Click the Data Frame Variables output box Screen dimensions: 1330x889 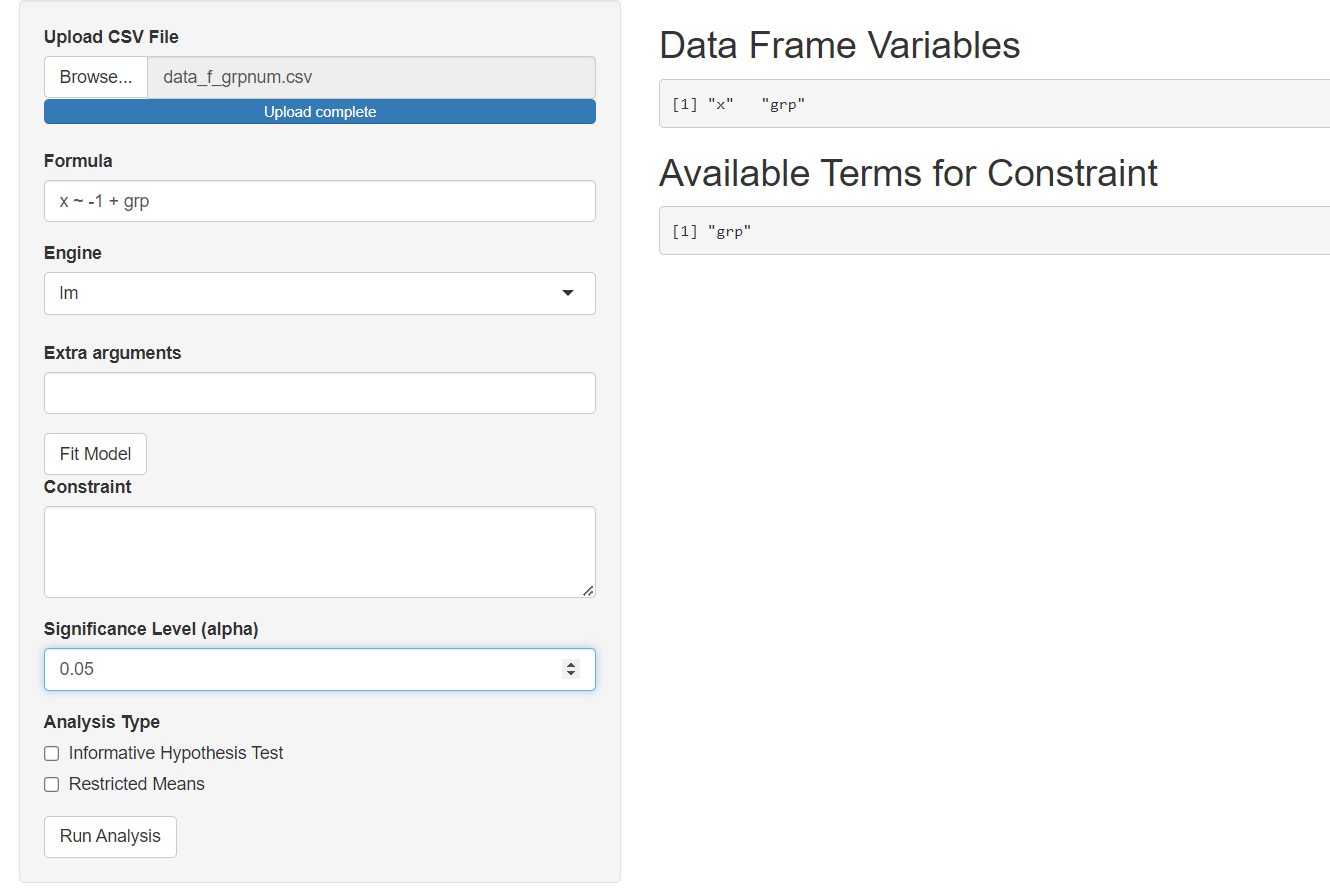coord(994,104)
